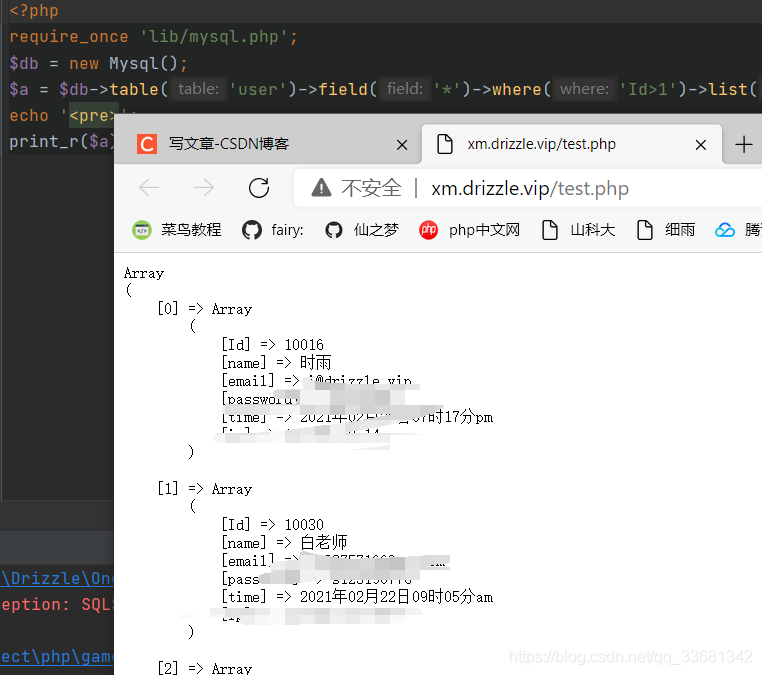Open the 菜鸟教程 bookmark
The image size is (762, 675).
click(x=177, y=229)
